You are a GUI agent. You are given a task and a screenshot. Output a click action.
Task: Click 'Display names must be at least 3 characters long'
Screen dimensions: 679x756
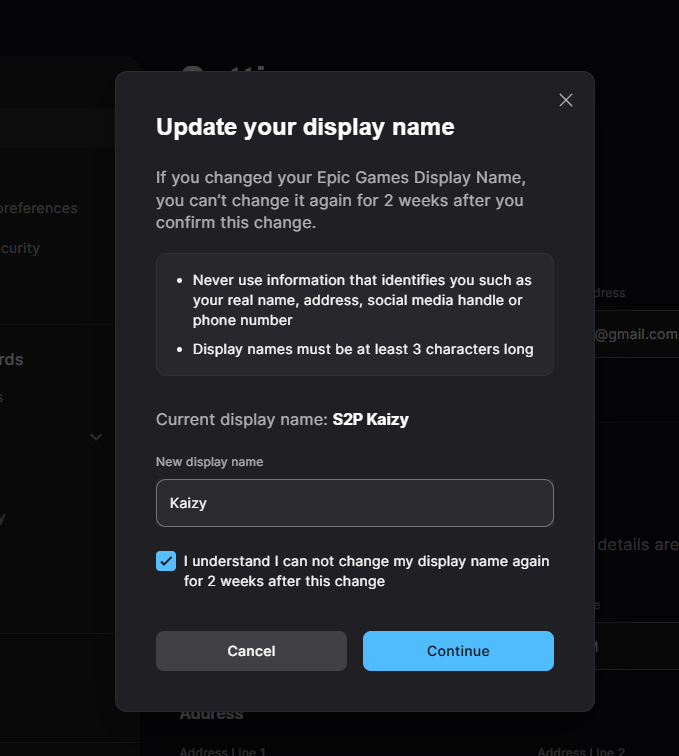[363, 349]
